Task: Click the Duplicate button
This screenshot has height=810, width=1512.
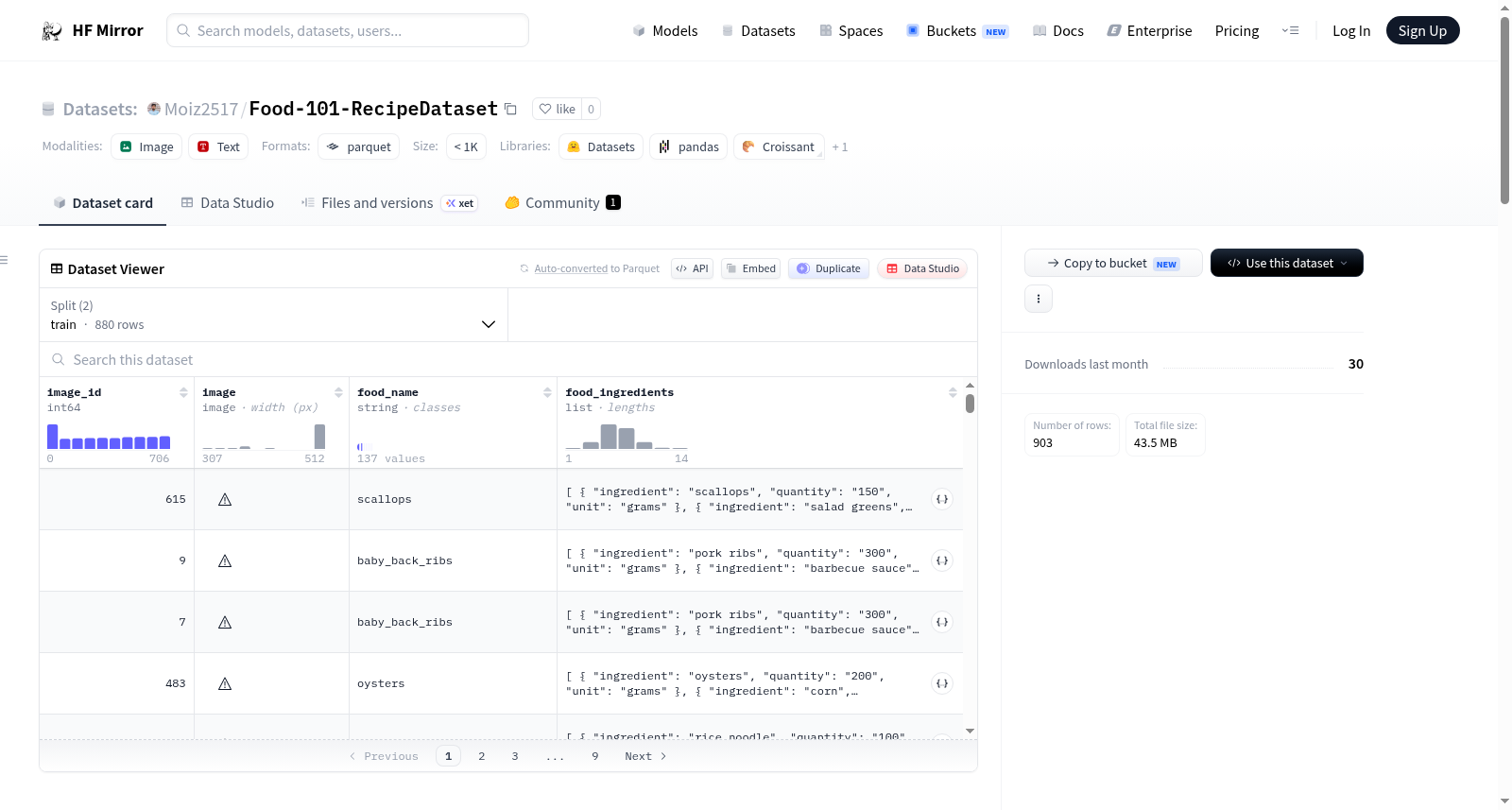Action: 829,268
